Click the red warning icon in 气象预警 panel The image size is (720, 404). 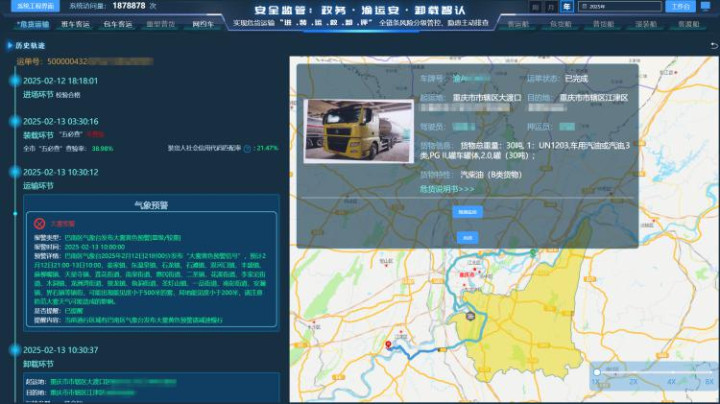pos(39,223)
